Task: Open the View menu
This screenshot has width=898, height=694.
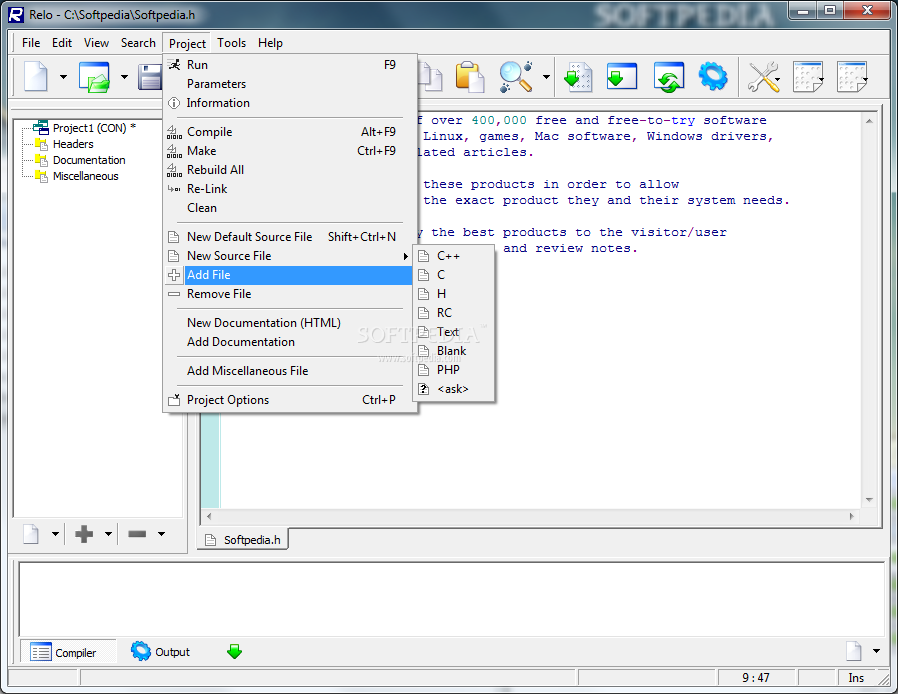Action: [x=96, y=43]
